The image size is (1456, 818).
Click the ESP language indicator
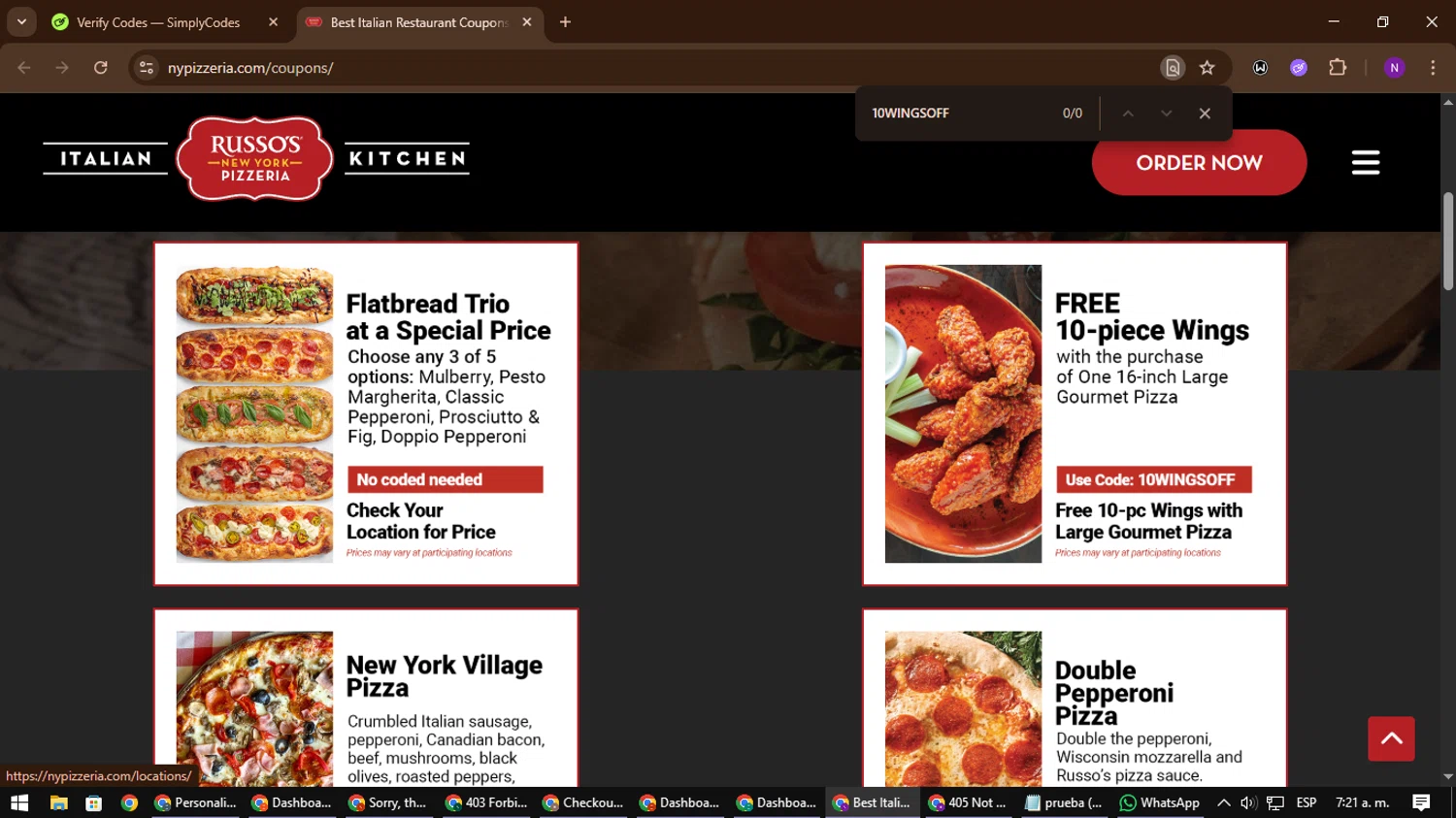[1307, 802]
